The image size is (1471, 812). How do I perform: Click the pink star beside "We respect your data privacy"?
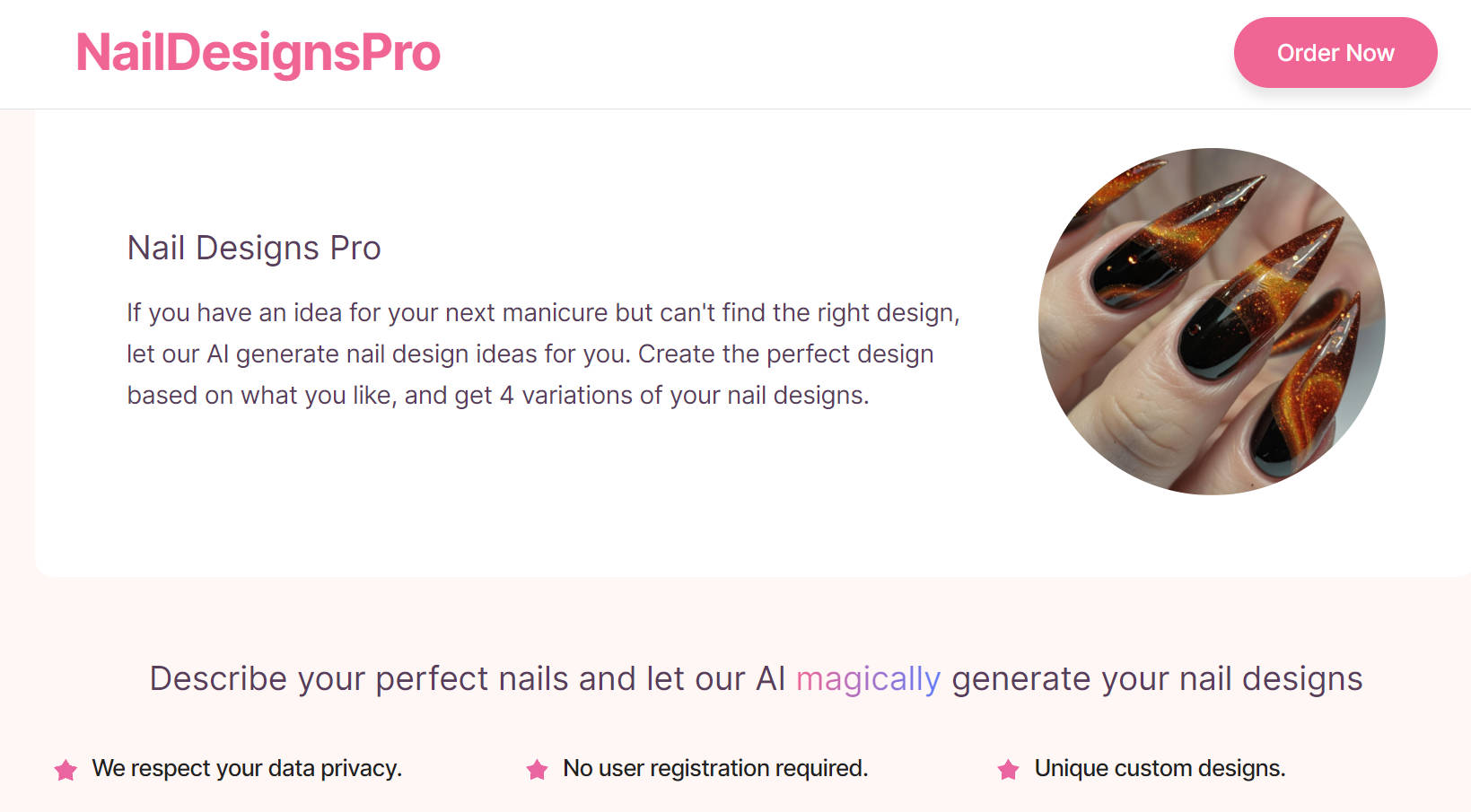66,769
